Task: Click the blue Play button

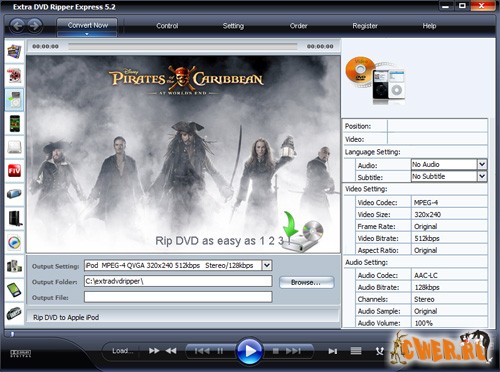Action: [x=249, y=351]
